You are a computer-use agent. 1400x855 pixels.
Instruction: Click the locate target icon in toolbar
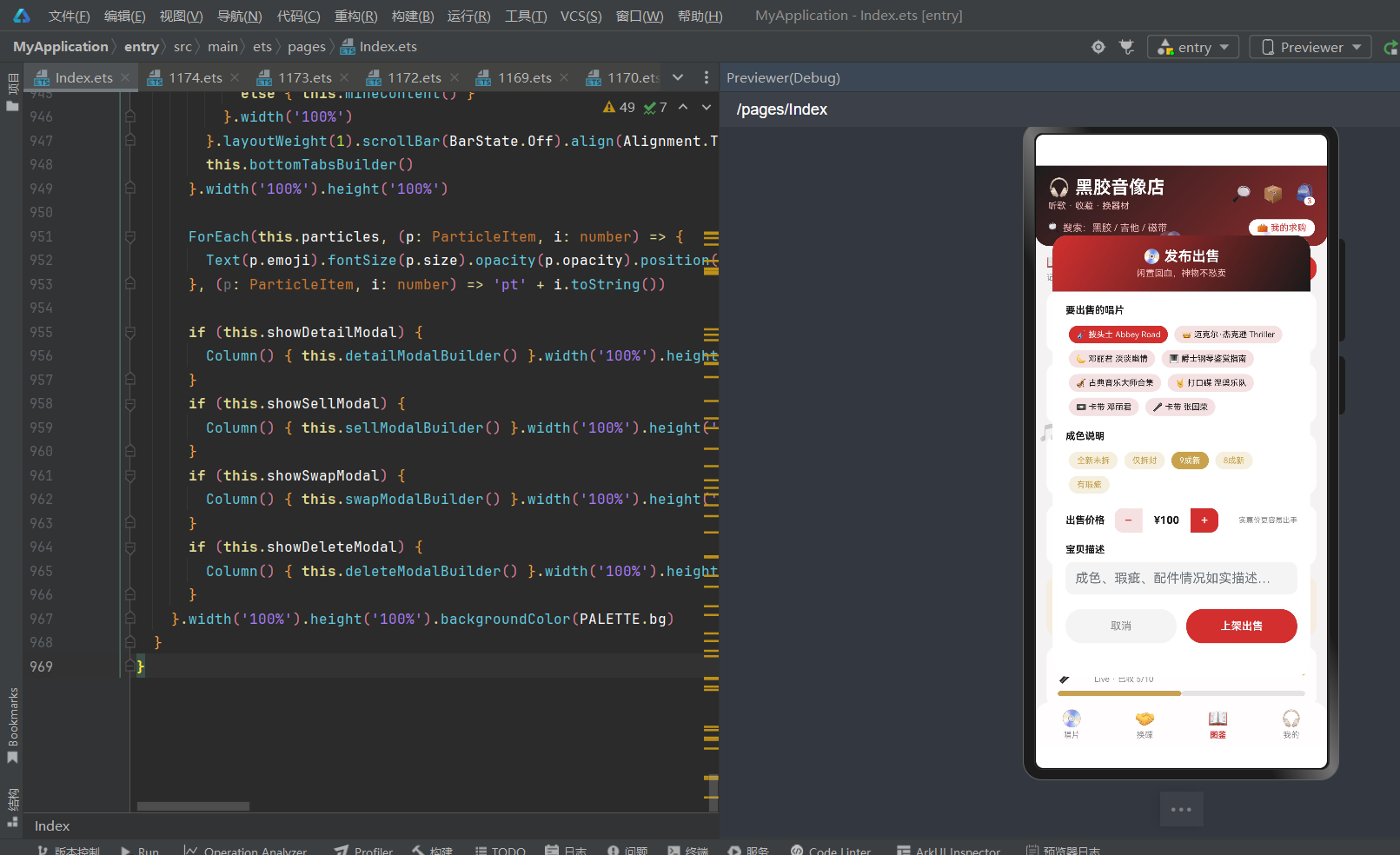1098,47
